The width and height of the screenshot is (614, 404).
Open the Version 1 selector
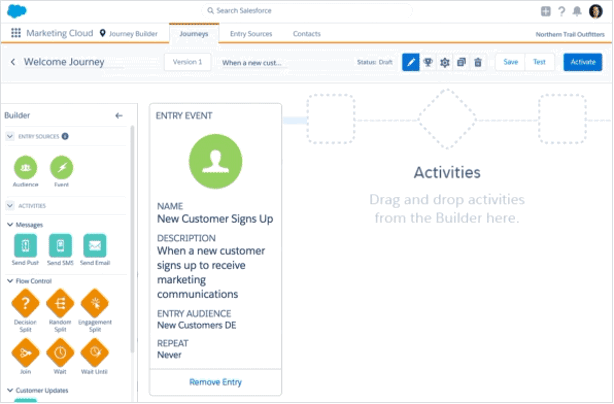pos(188,62)
